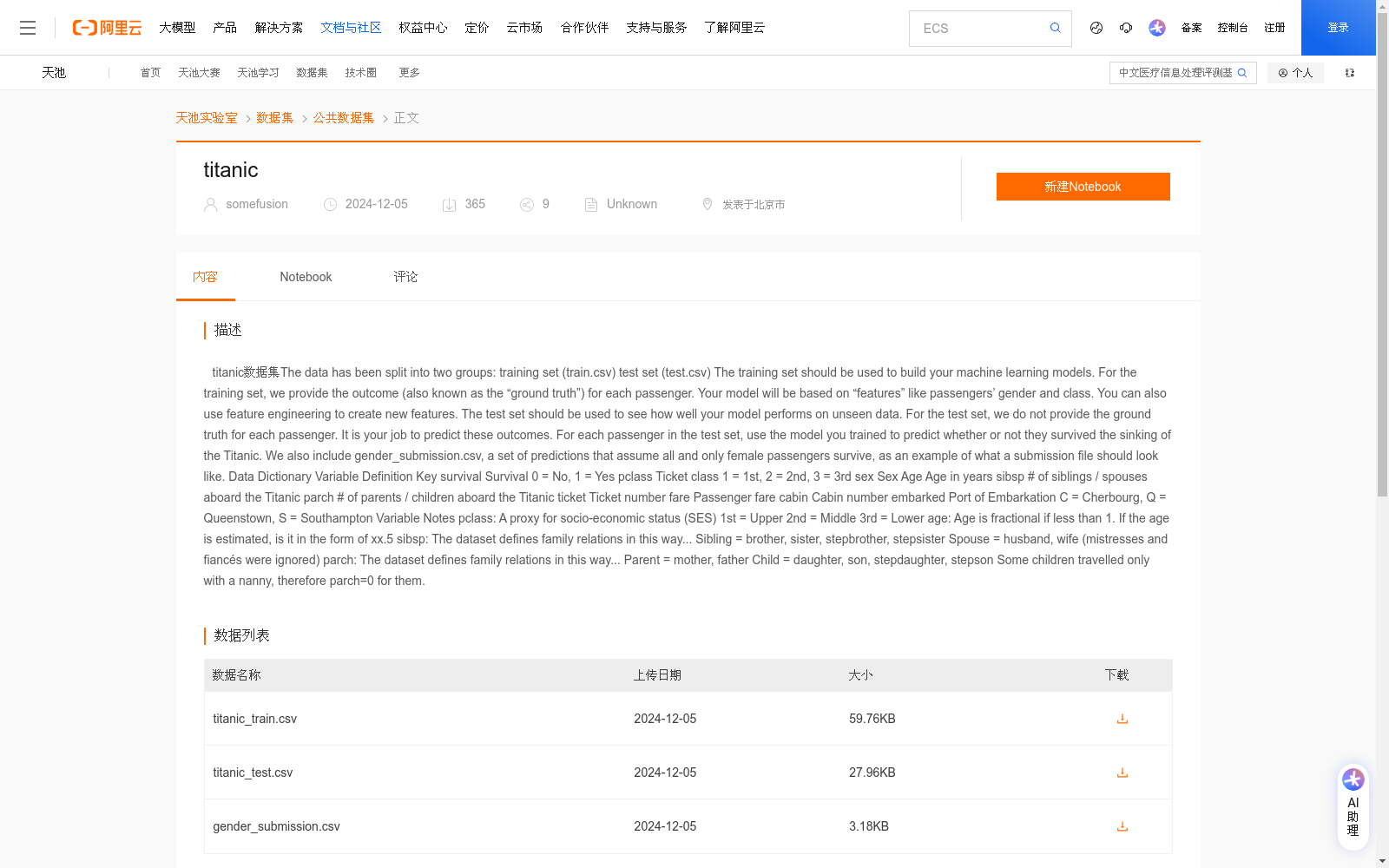
Task: Click the fullscreen toggle icon
Action: pos(1350,73)
